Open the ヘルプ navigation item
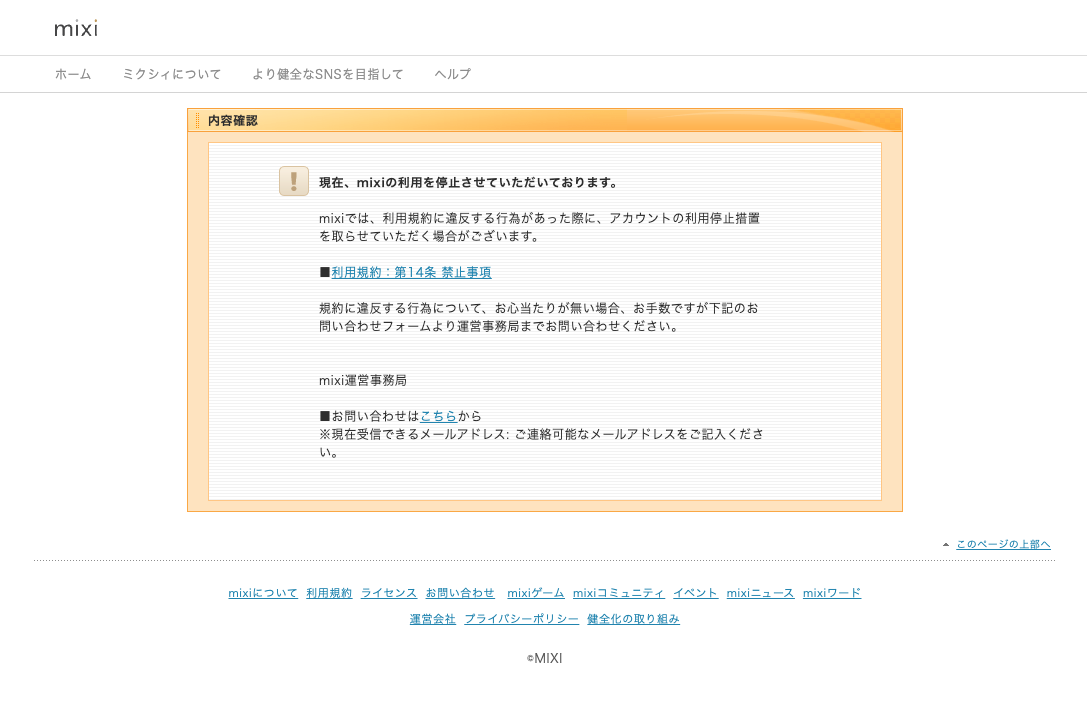 tap(452, 74)
